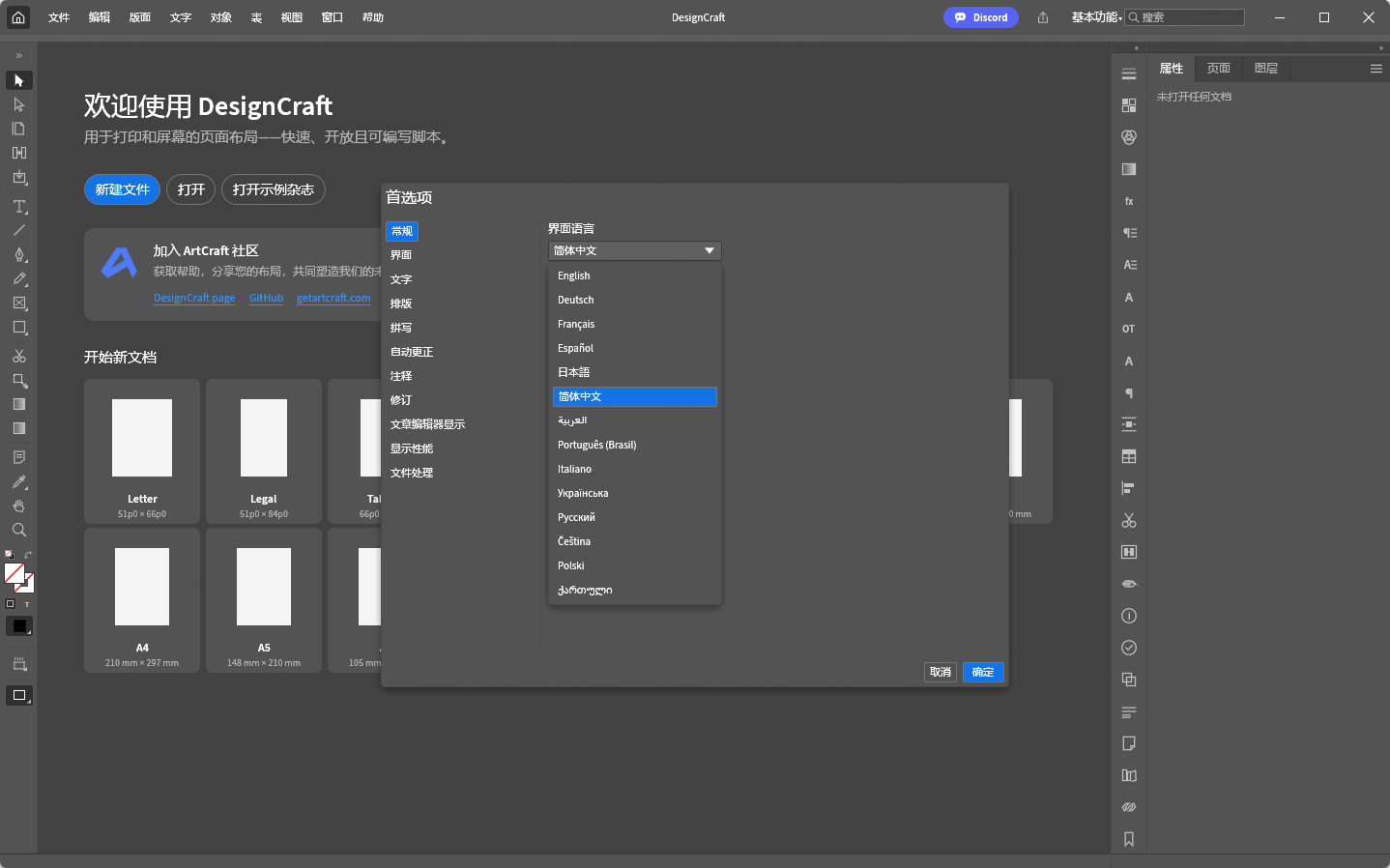Collapse the 界面语言 language combo box
This screenshot has width=1390, height=868.
pos(634,250)
